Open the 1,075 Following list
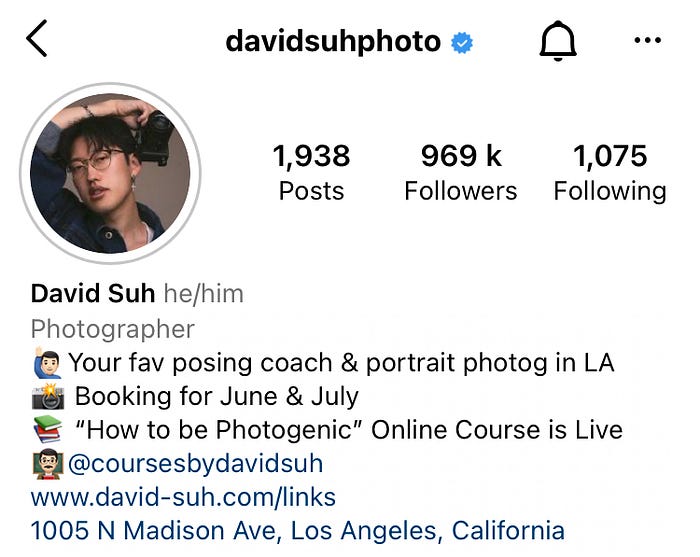This screenshot has height=557, width=700. pyautogui.click(x=610, y=173)
